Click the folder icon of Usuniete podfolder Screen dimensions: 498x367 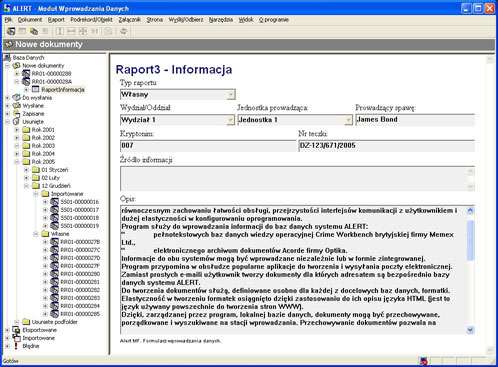(26, 322)
